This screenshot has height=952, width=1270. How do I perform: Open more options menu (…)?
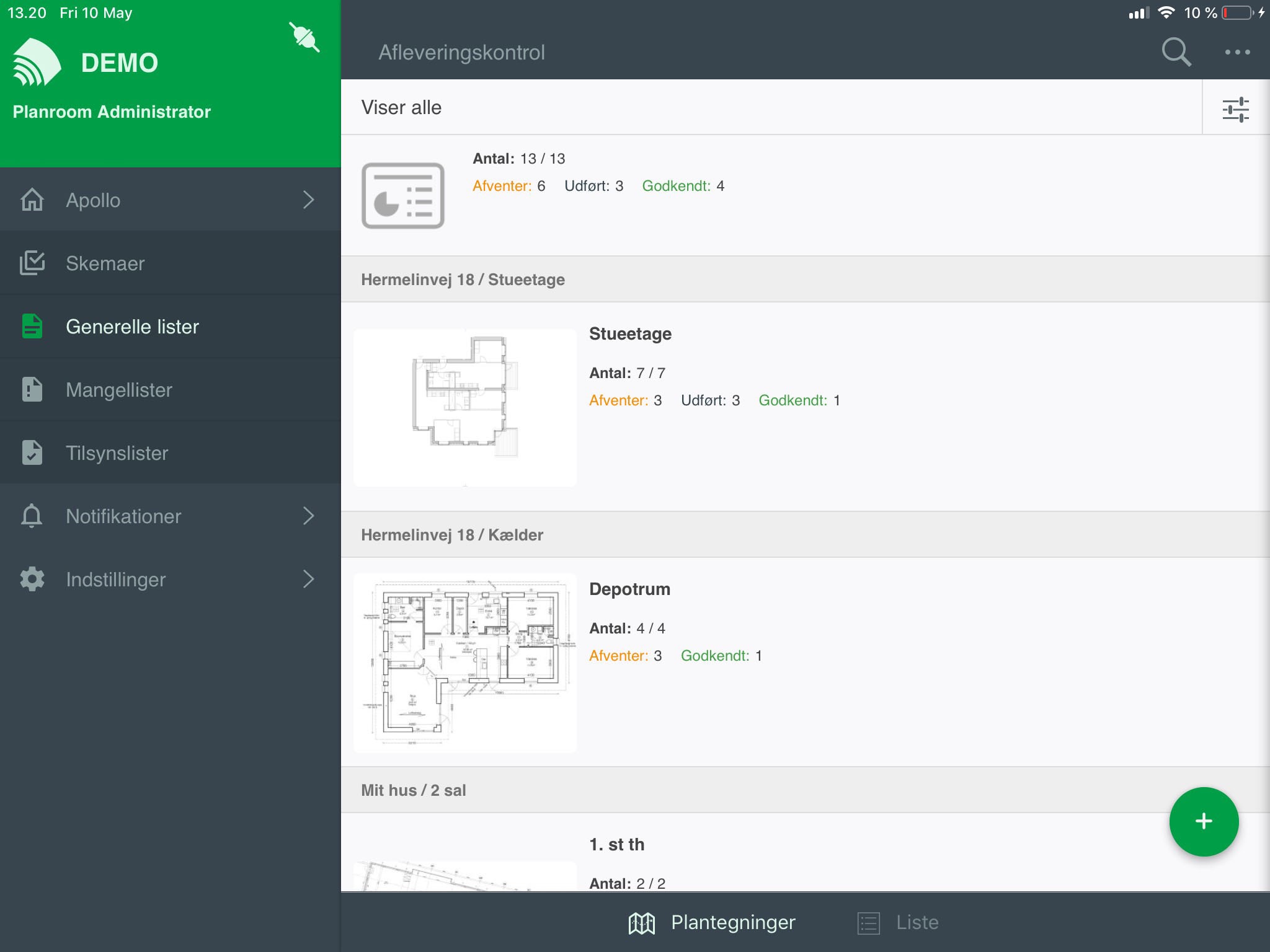(x=1237, y=52)
